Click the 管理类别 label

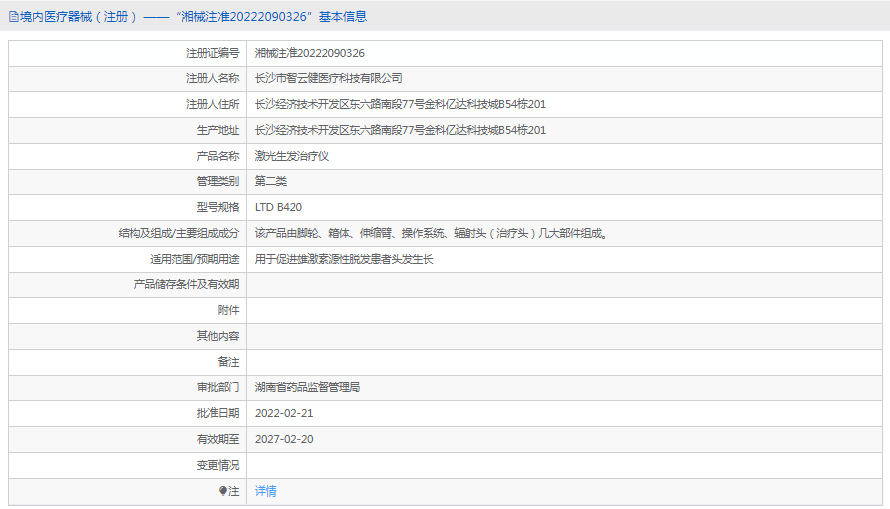(x=218, y=182)
